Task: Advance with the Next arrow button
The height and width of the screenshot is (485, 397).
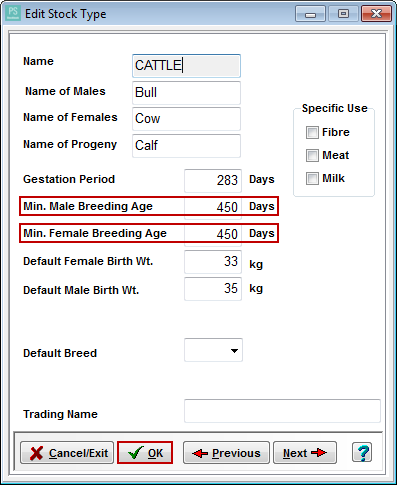Action: pos(305,453)
